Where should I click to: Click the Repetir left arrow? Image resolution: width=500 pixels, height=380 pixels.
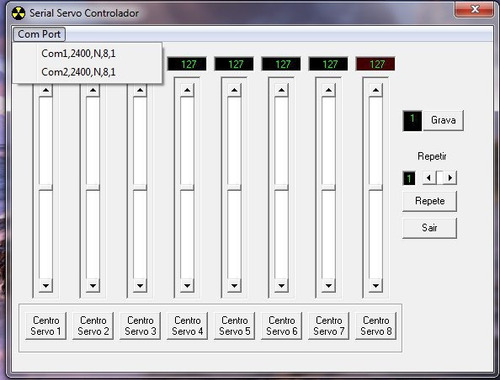coord(429,178)
